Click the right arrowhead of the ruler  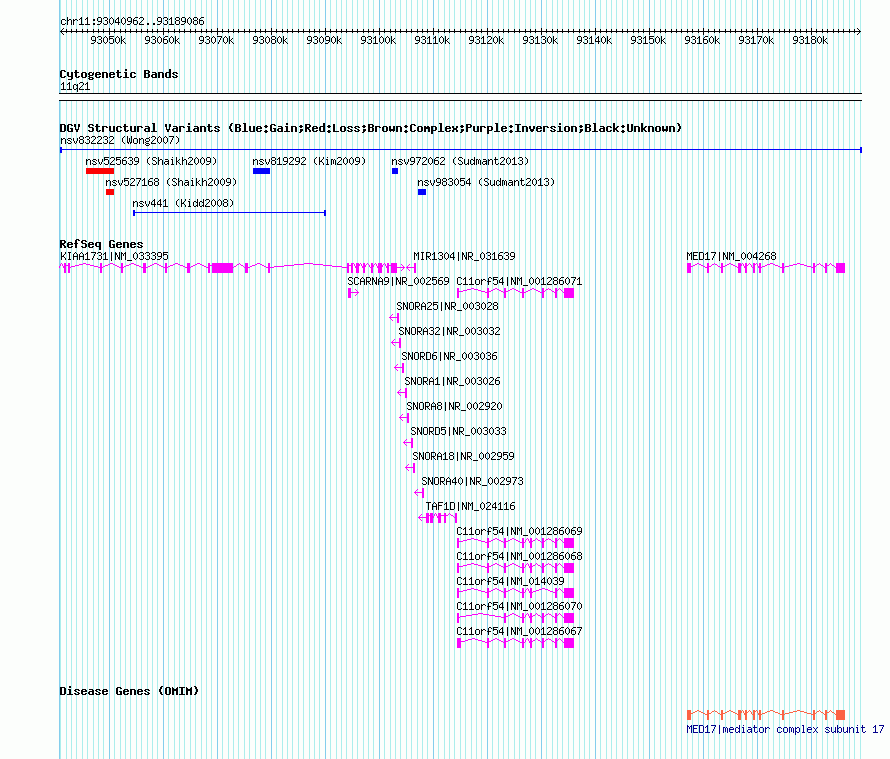858,31
